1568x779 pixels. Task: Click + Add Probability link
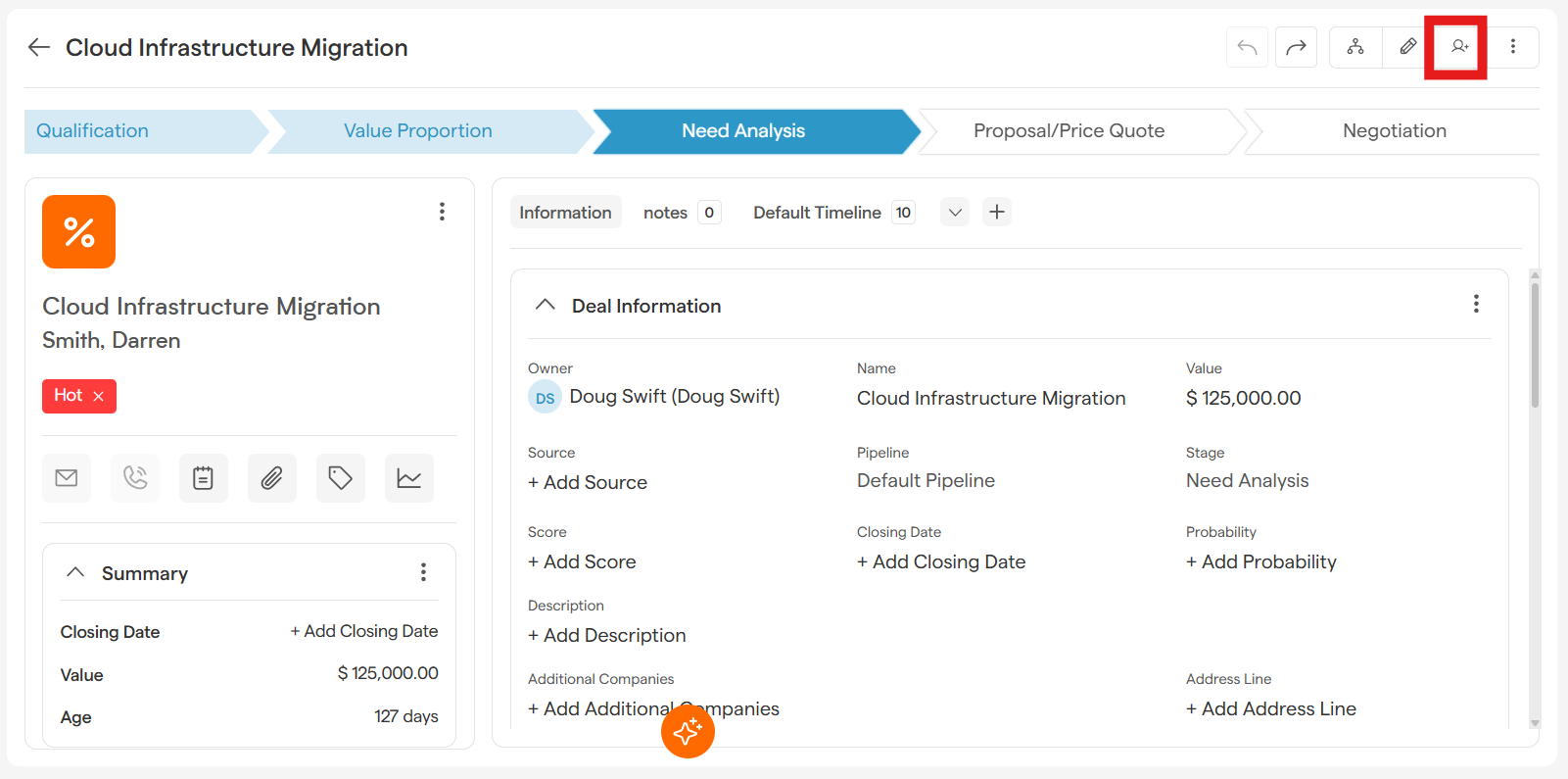(1261, 561)
